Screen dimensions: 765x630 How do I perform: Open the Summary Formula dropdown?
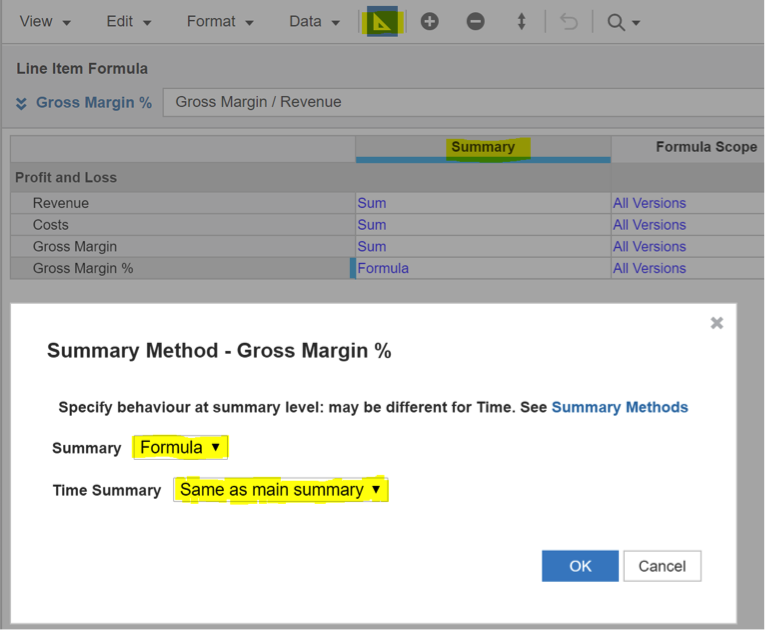[x=181, y=447]
